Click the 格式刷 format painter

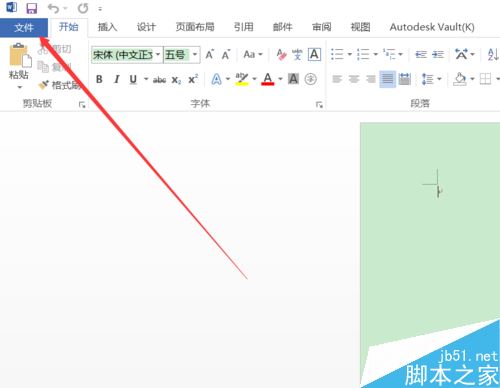pos(60,85)
